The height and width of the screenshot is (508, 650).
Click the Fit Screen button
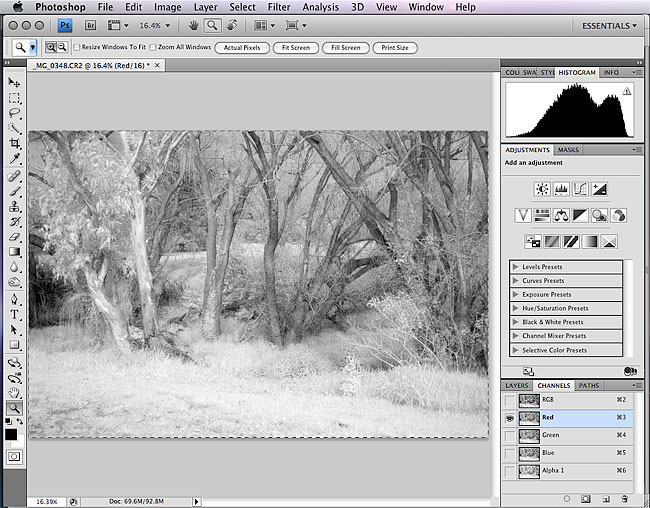295,47
